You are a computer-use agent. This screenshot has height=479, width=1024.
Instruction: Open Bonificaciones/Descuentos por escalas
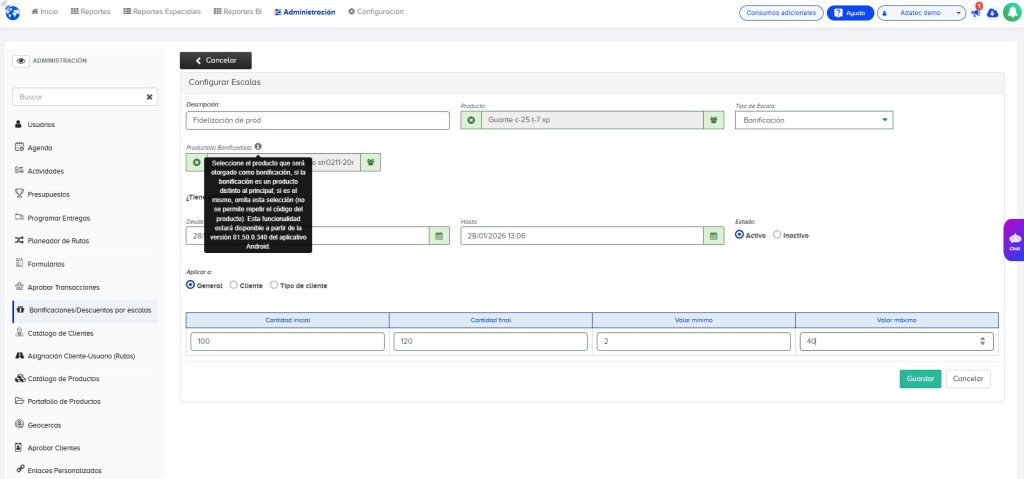point(85,310)
